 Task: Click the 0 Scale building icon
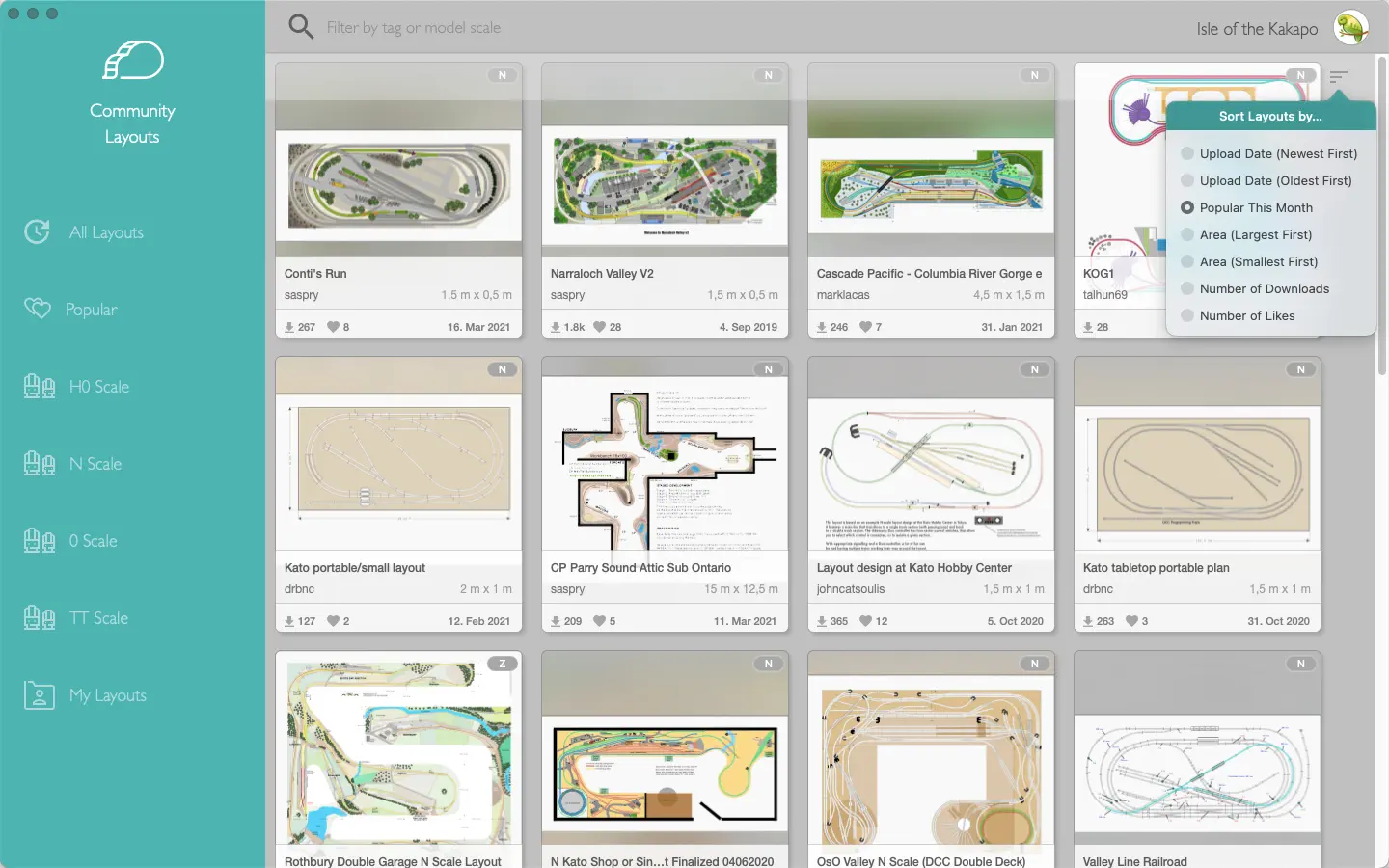click(x=40, y=540)
